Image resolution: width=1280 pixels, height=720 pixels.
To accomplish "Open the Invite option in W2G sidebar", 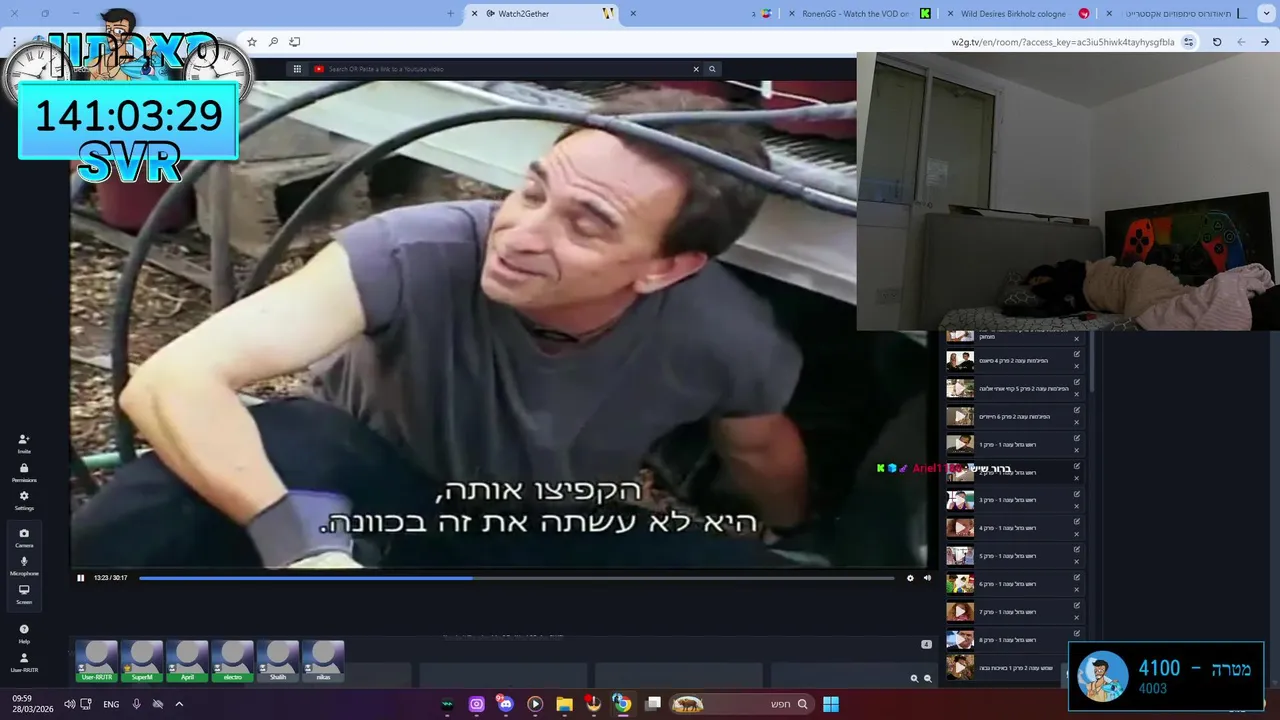I will tap(24, 443).
